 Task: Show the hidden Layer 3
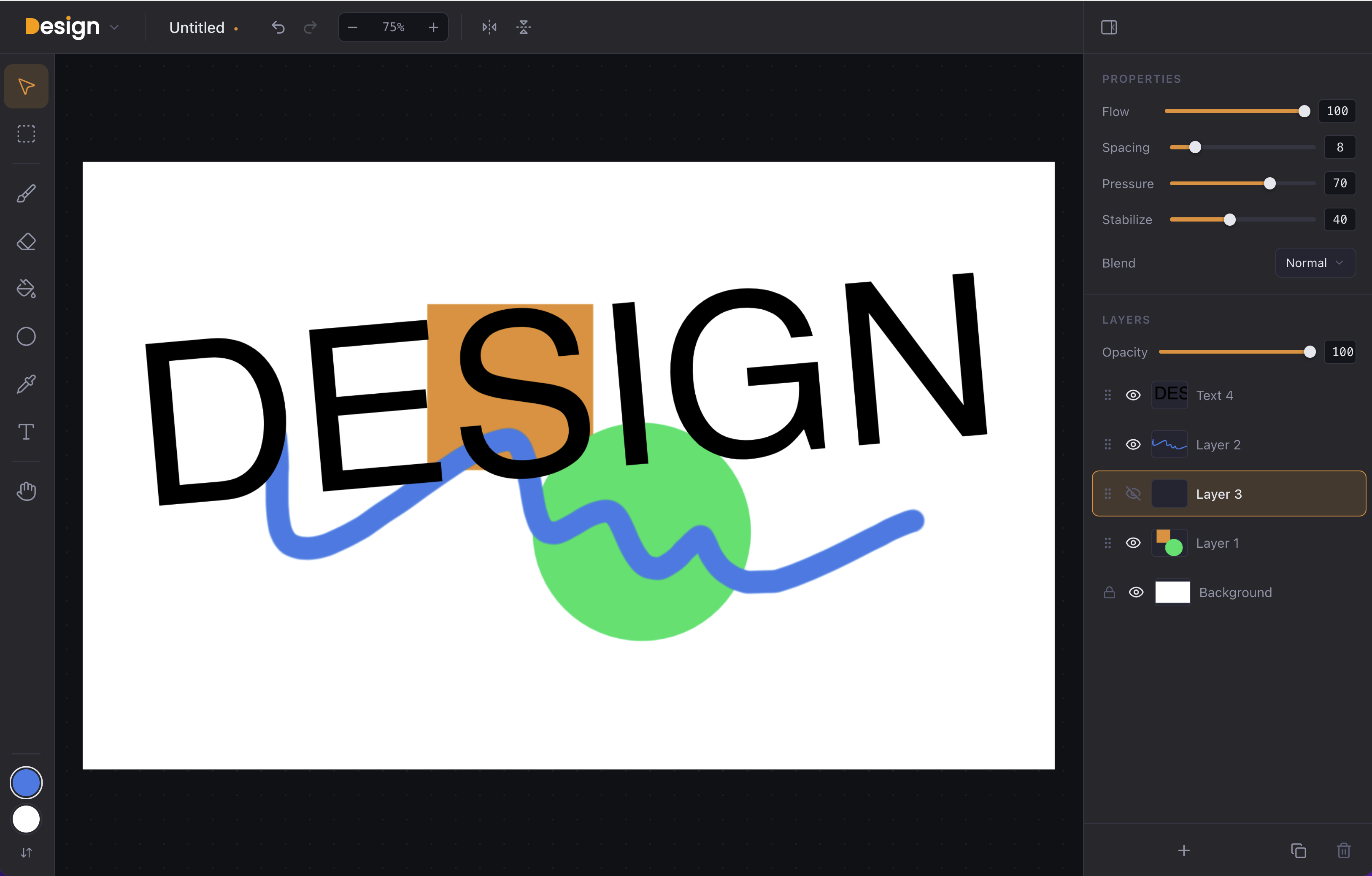tap(1133, 494)
